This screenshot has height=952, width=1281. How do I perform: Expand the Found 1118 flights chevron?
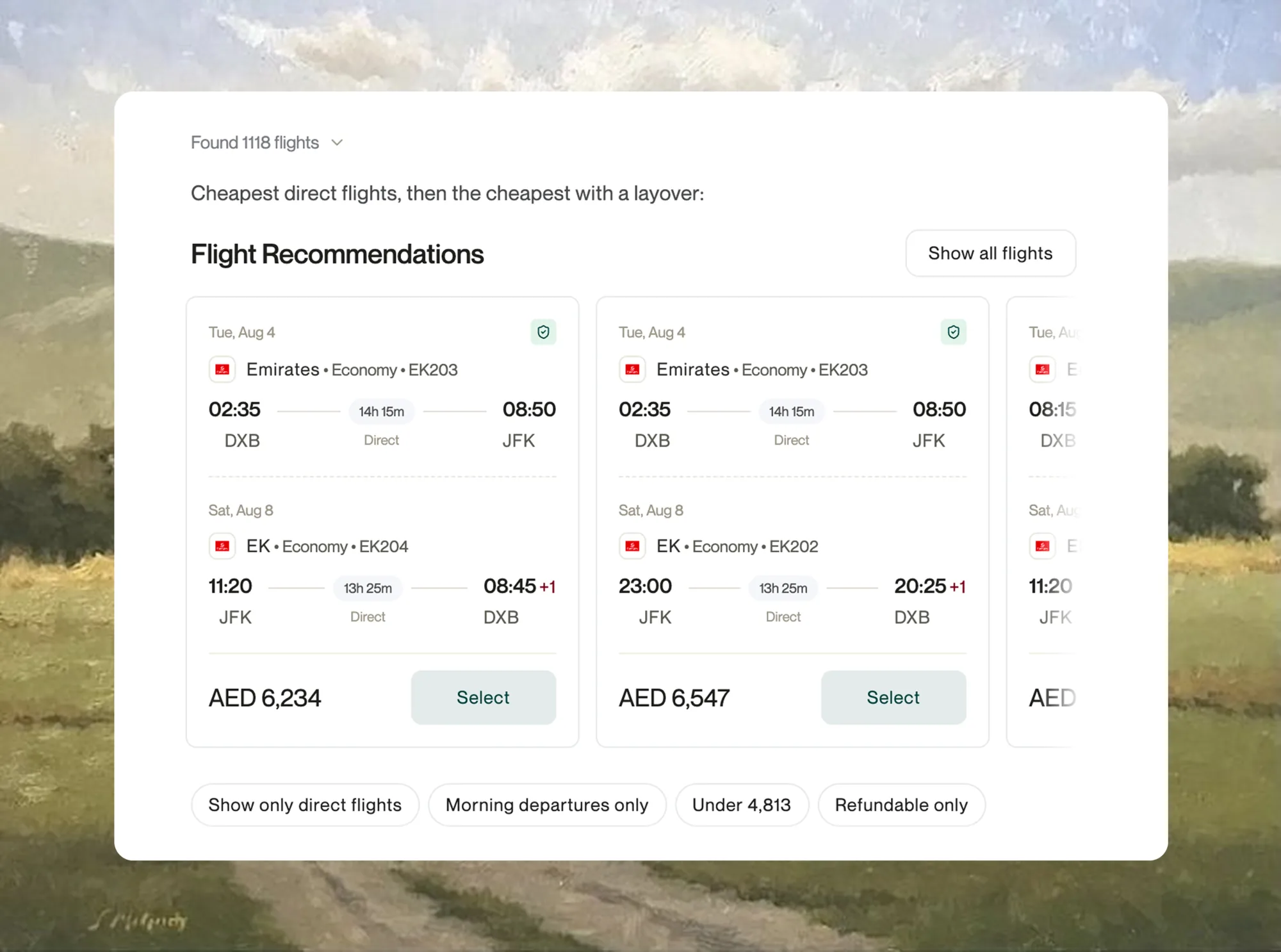337,143
